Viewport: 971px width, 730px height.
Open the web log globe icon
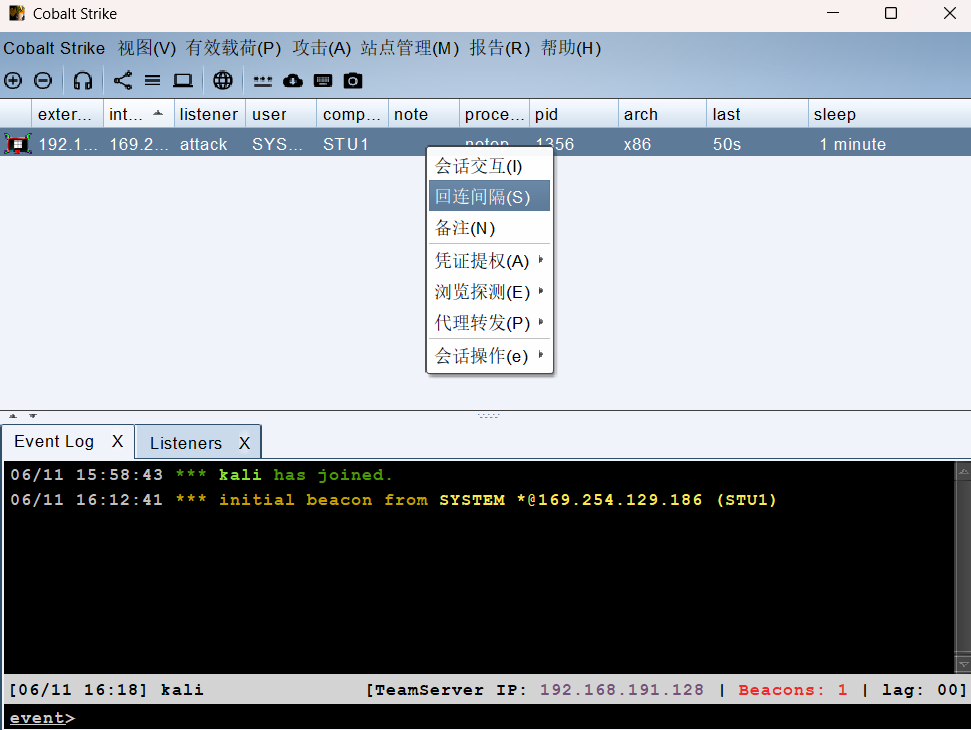pyautogui.click(x=223, y=80)
